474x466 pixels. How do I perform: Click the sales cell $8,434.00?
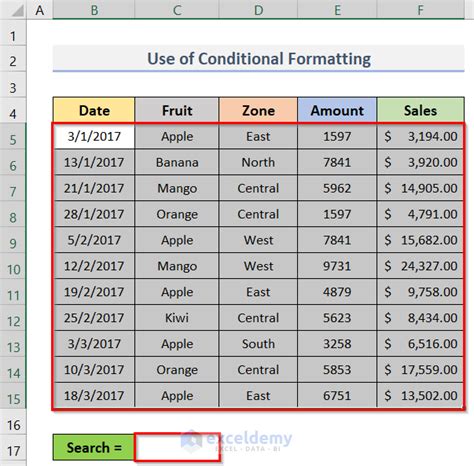coord(420,318)
